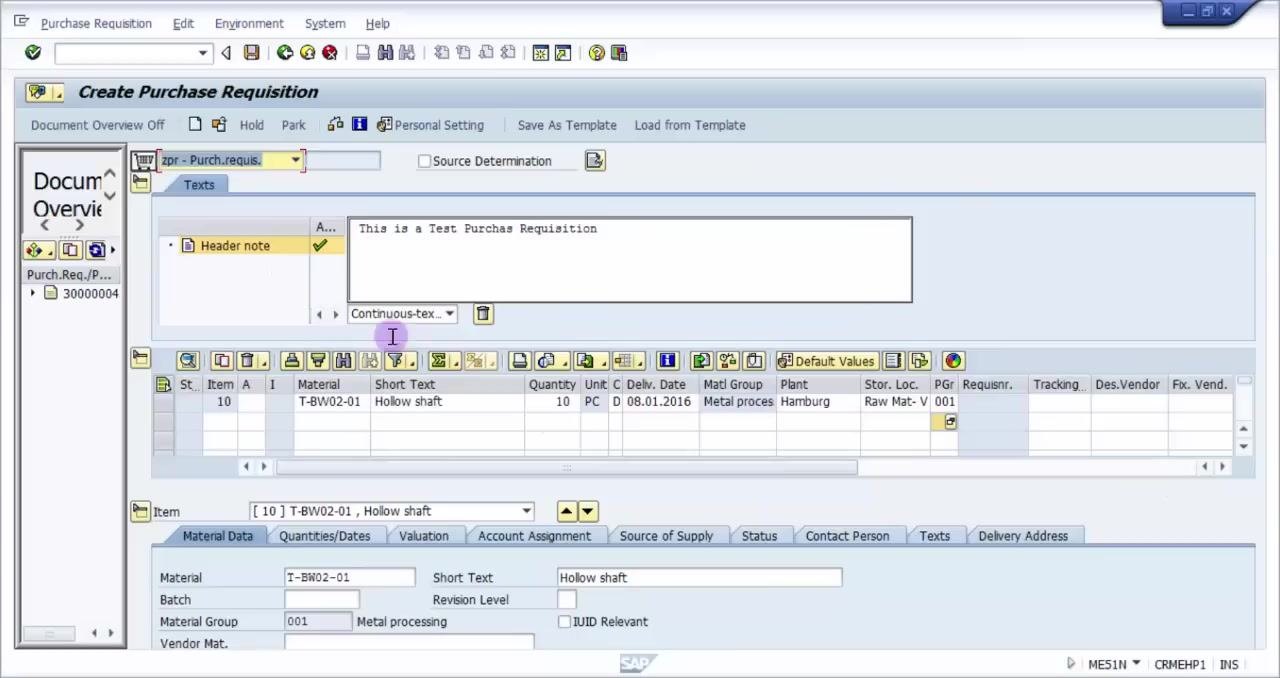Click the Save floppy disk icon
The width and height of the screenshot is (1280, 678).
[x=252, y=53]
